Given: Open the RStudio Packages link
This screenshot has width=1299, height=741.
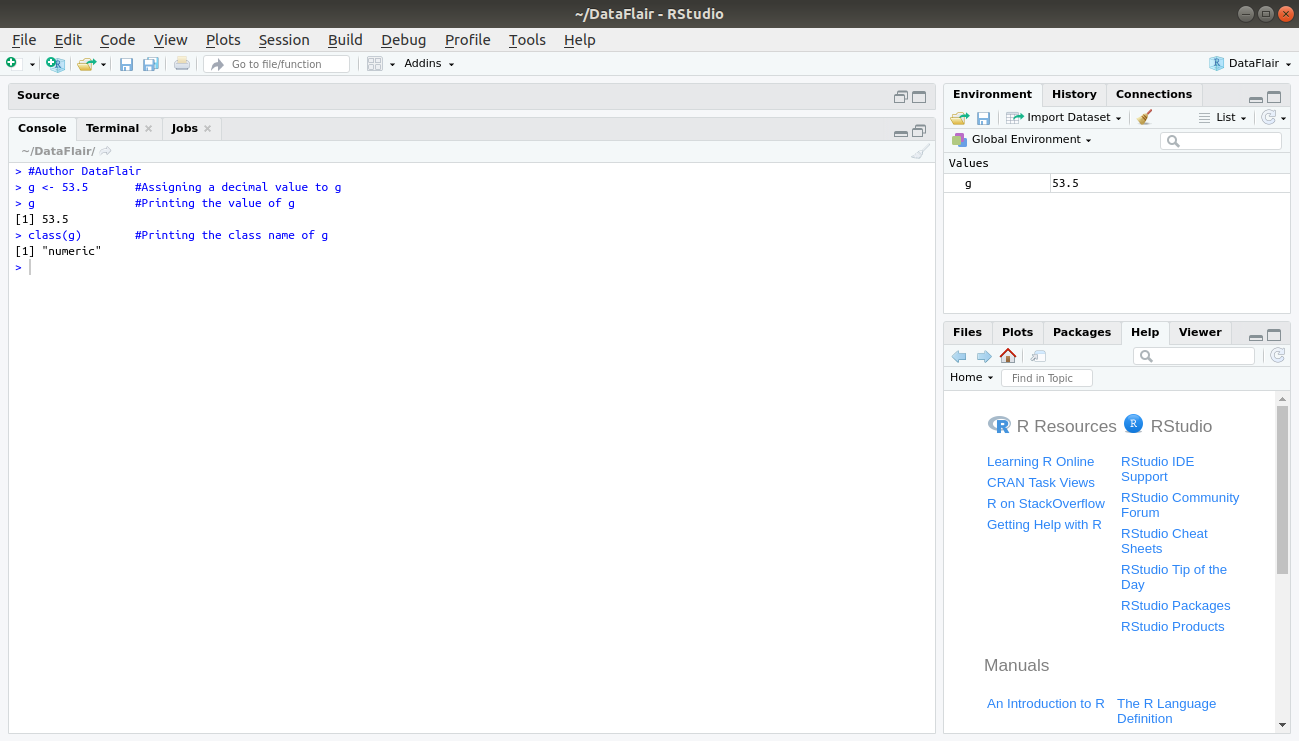Looking at the screenshot, I should coord(1176,606).
